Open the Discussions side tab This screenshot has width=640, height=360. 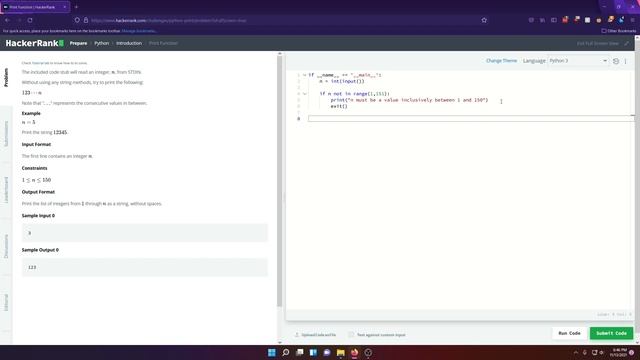(6, 246)
